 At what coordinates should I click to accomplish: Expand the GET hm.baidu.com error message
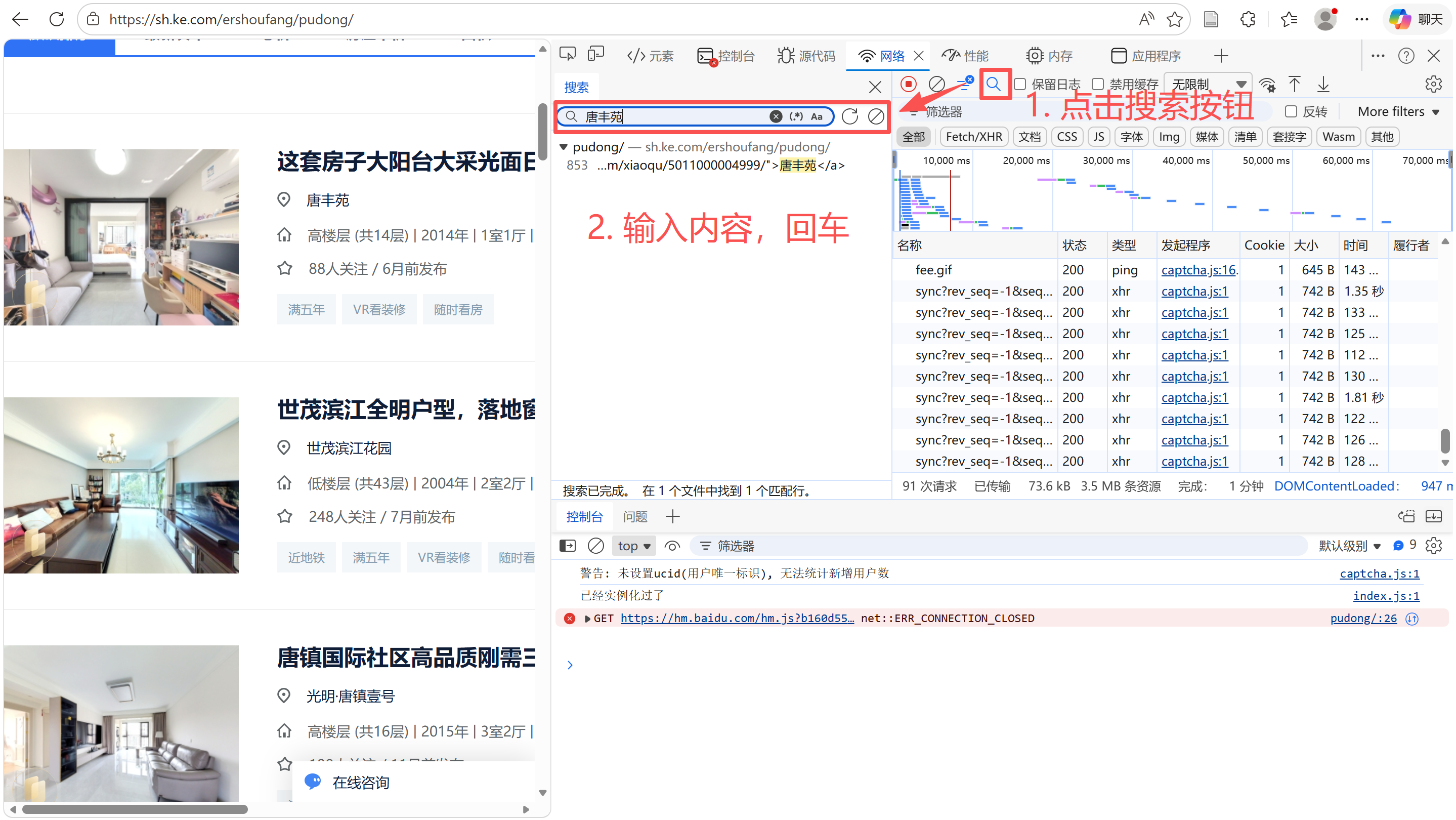click(x=587, y=619)
